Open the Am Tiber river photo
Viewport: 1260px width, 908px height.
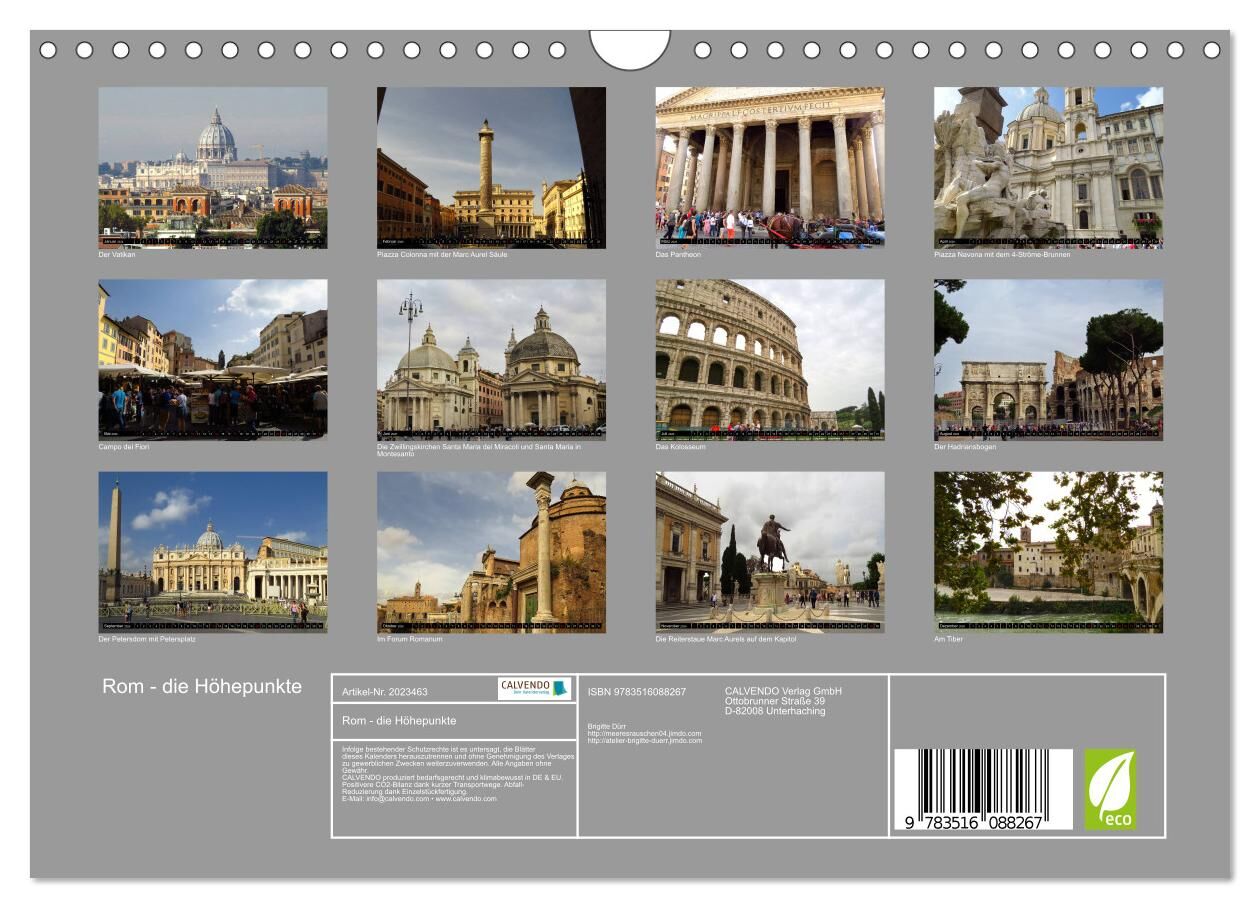[x=1048, y=551]
